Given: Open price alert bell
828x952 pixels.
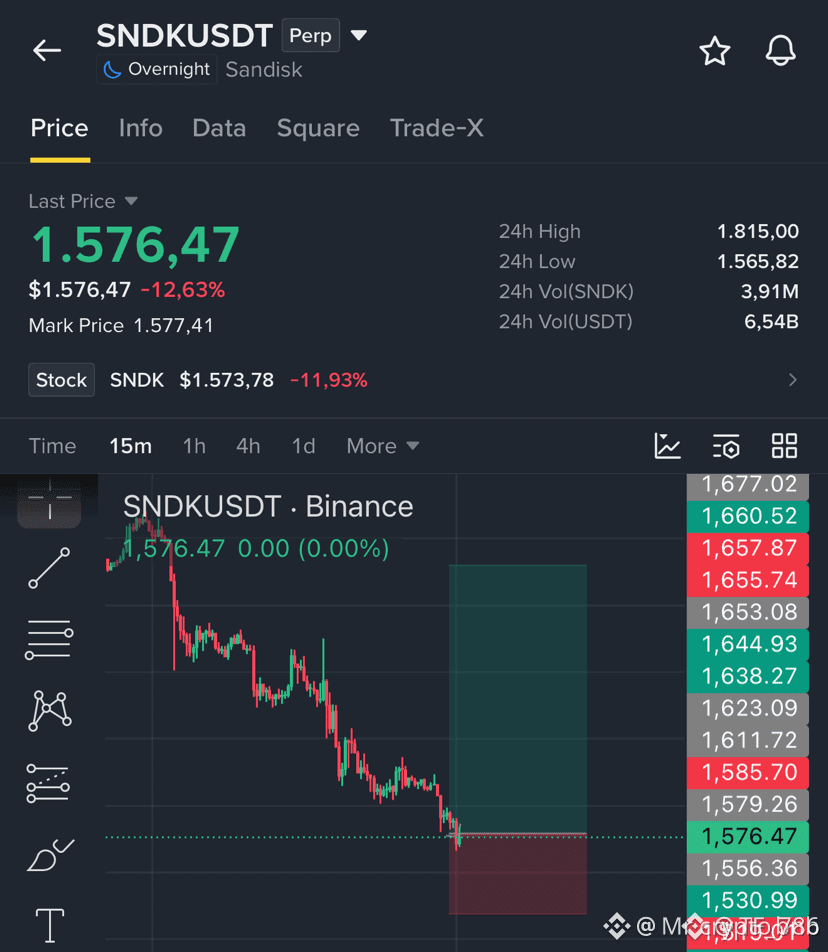Looking at the screenshot, I should click(x=780, y=50).
